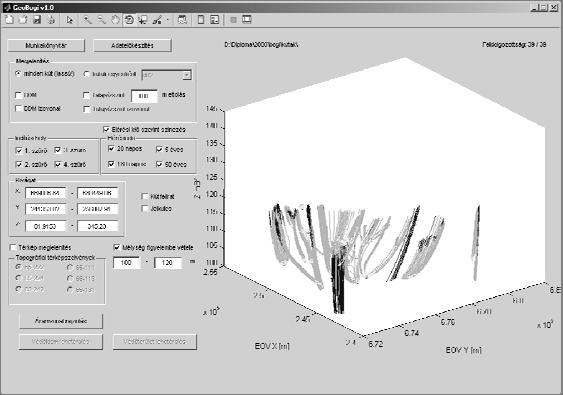Viewport: 563px width, 395px height.
Task: Click the Save floppy disk icon
Action: click(x=37, y=20)
